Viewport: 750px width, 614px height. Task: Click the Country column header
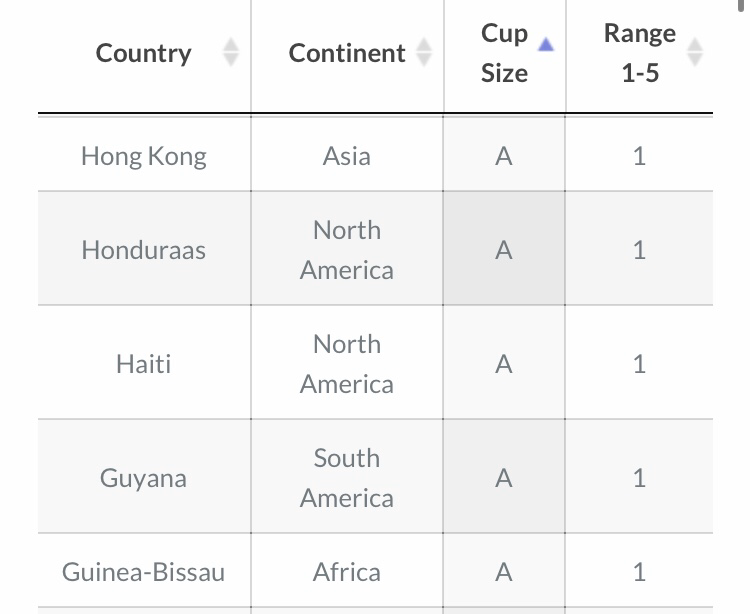click(x=143, y=53)
